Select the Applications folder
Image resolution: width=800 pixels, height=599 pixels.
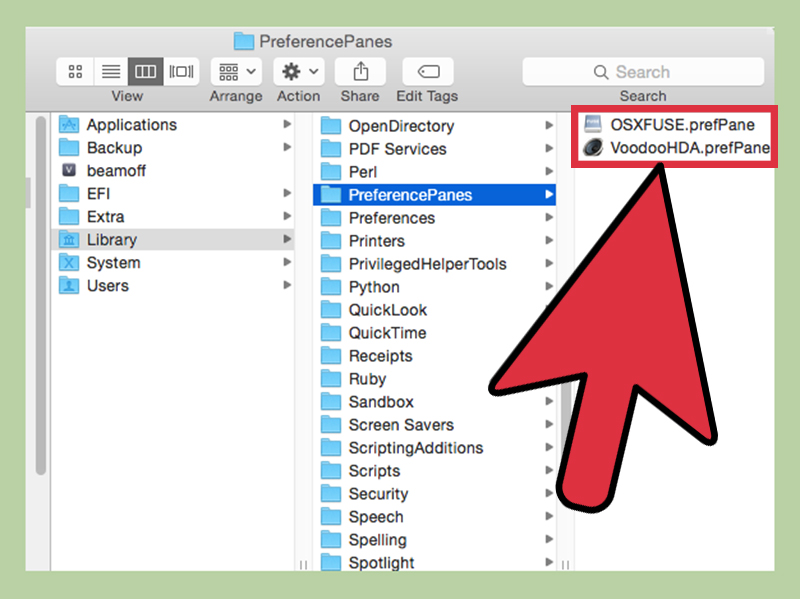click(173, 124)
